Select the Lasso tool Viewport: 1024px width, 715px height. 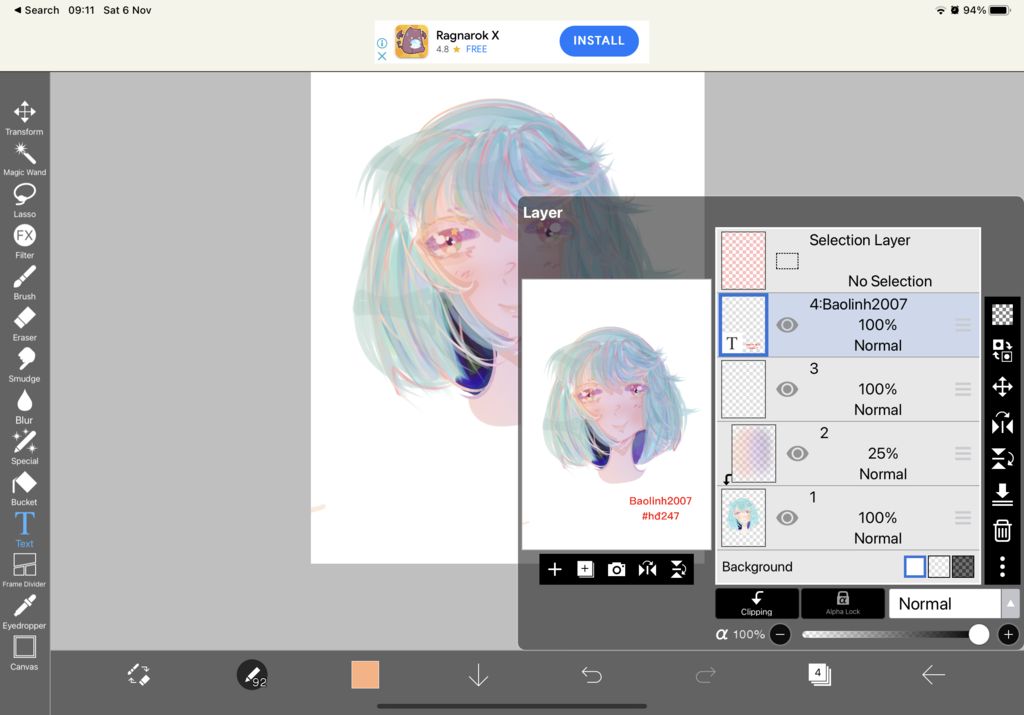(x=24, y=200)
